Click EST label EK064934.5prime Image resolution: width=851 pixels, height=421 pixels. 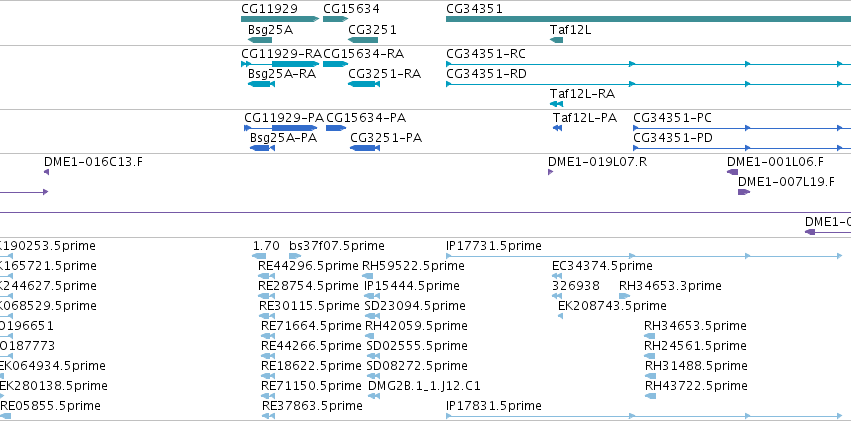pos(53,366)
